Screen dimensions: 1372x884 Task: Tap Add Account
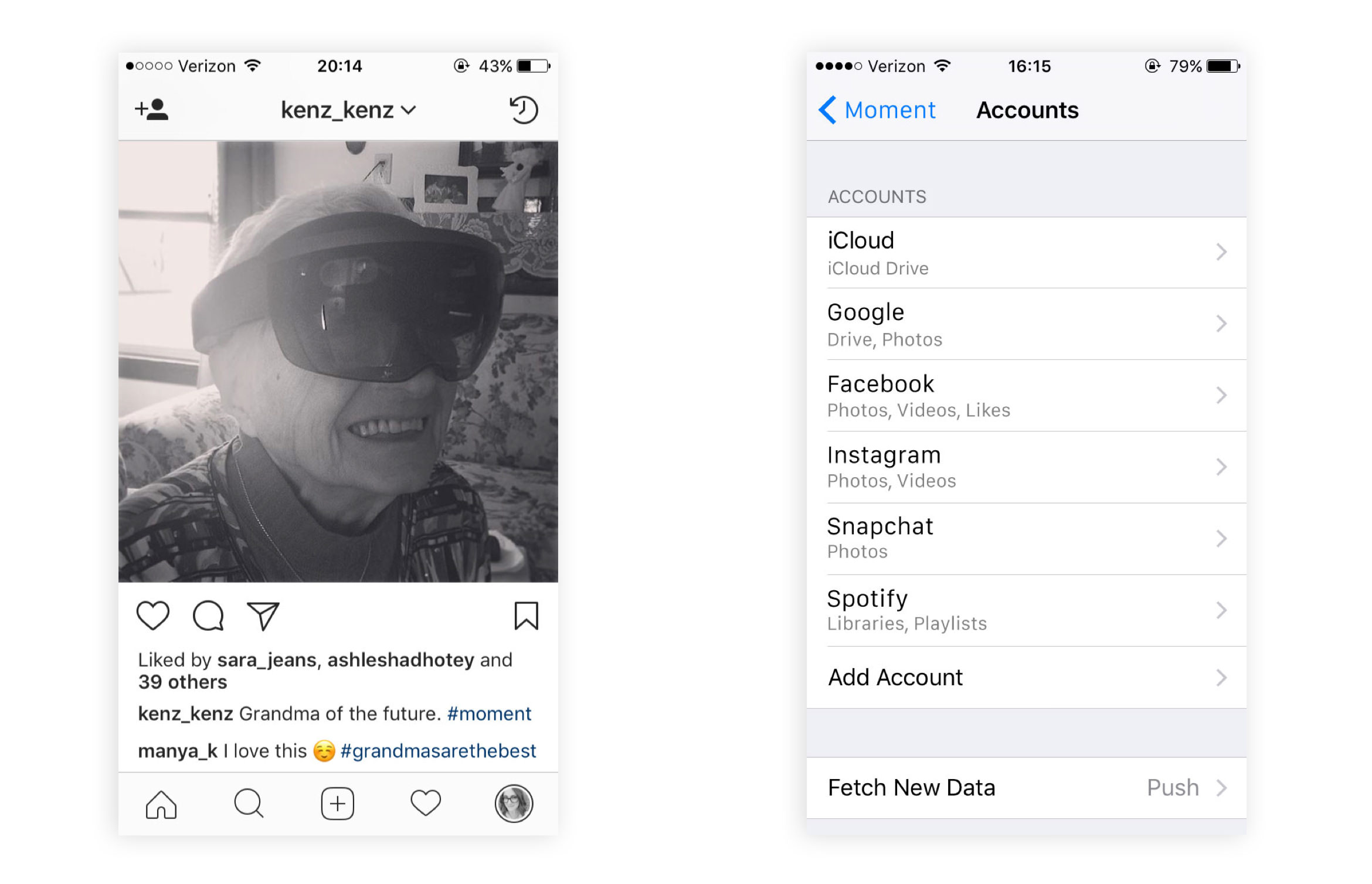pos(1027,678)
